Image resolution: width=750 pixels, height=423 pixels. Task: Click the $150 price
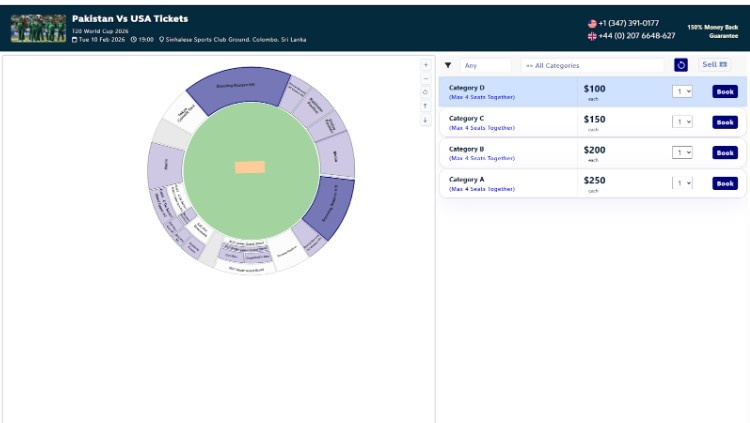click(x=594, y=120)
